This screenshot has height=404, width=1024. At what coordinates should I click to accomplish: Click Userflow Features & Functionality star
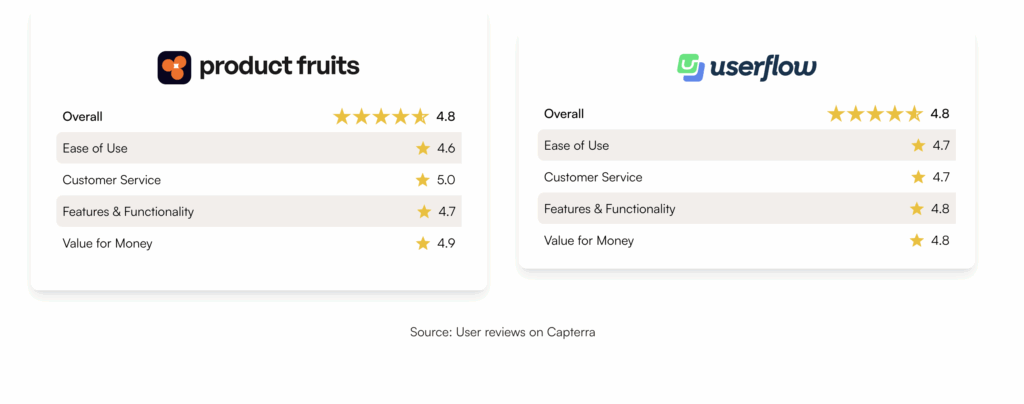(918, 209)
